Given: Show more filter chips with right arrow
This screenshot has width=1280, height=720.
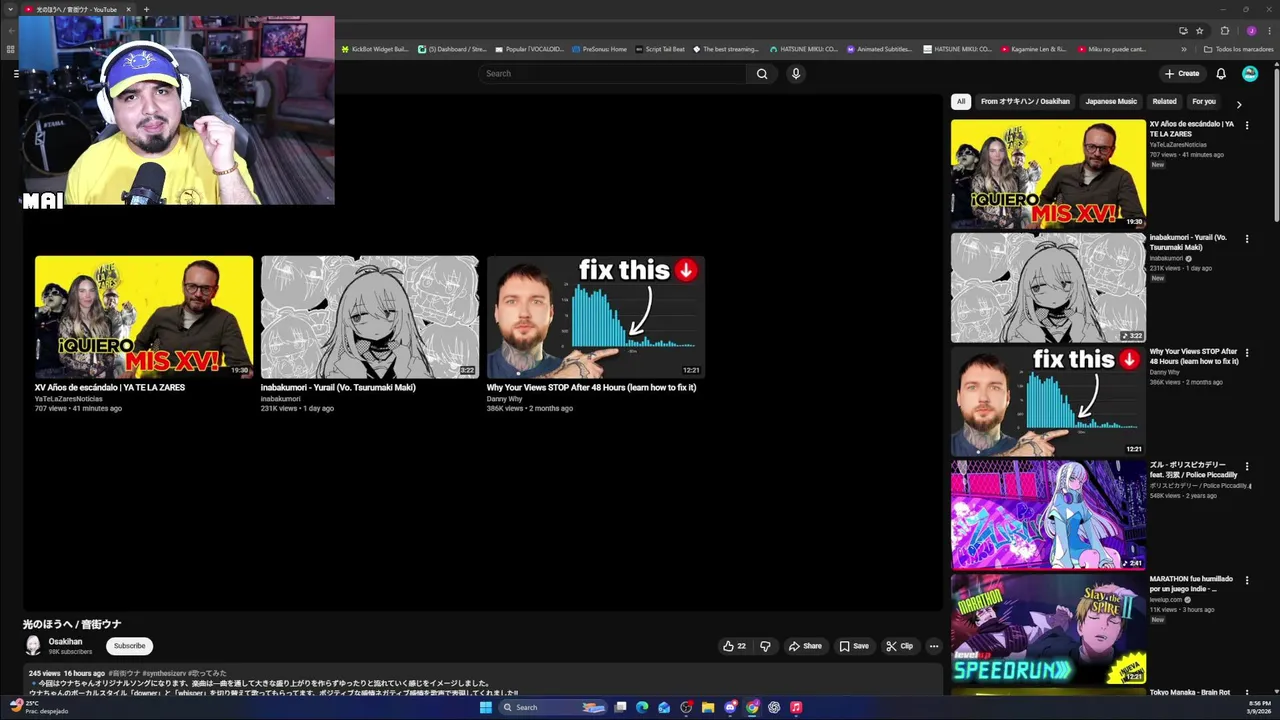Looking at the screenshot, I should (x=1239, y=104).
